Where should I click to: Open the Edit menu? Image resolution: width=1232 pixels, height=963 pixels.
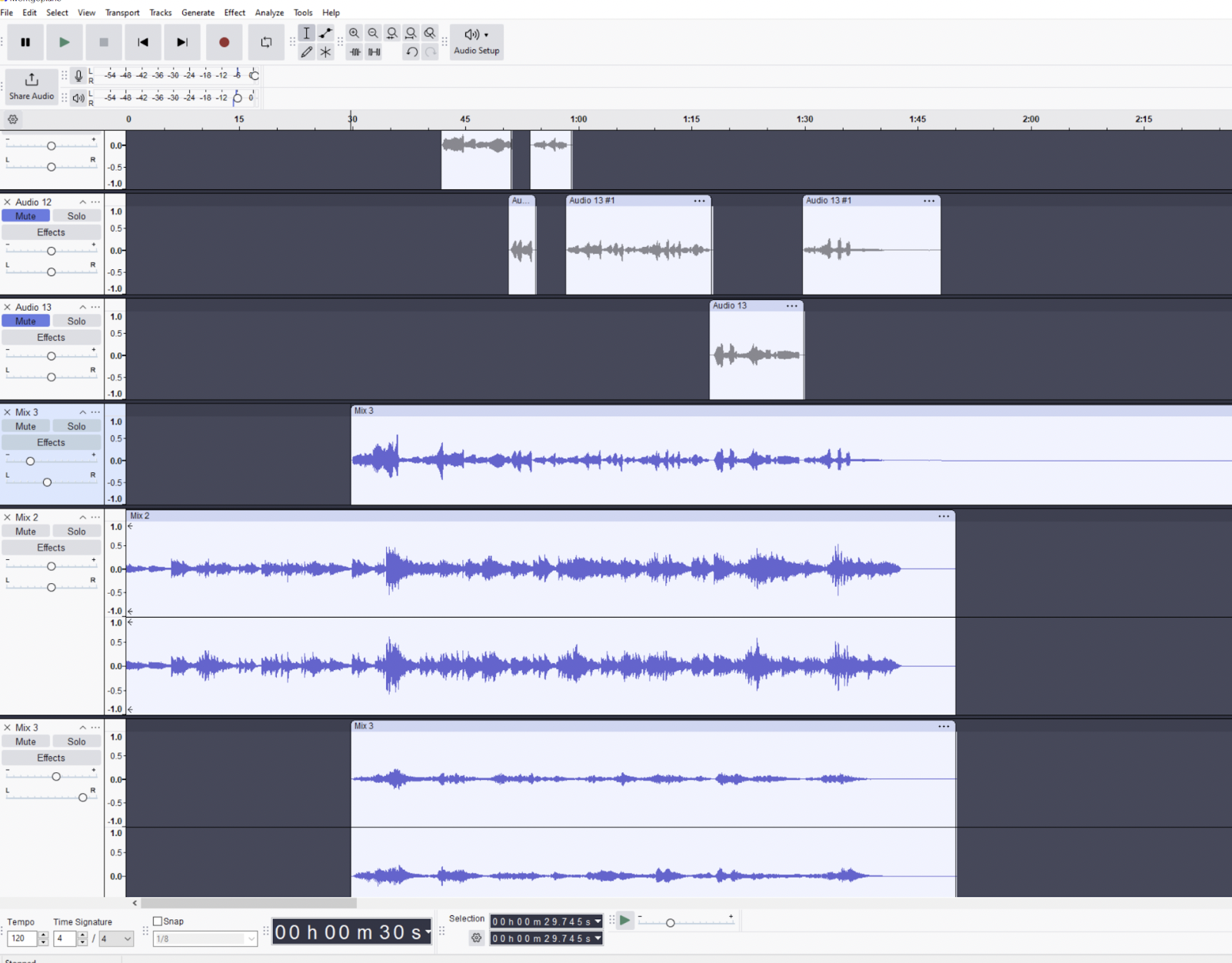(30, 13)
